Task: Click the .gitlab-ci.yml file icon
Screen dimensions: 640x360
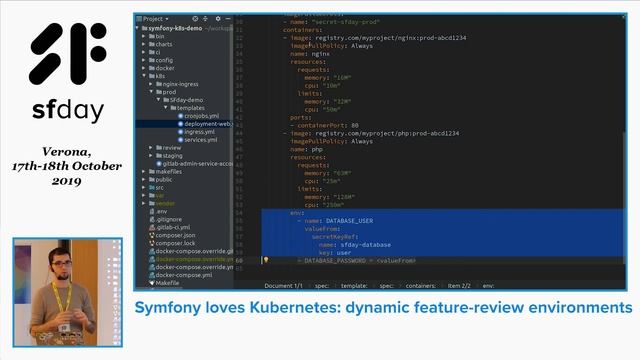Action: point(152,227)
